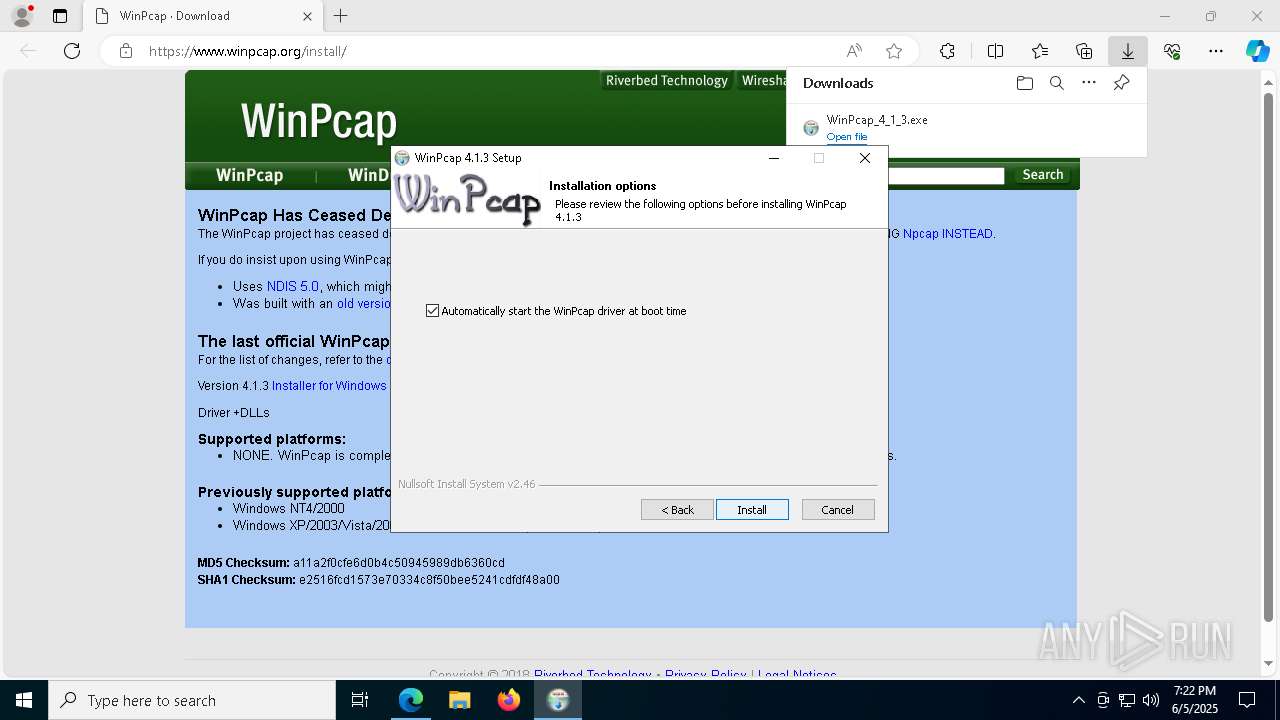
Task: View site information lock icon
Action: coord(125,51)
